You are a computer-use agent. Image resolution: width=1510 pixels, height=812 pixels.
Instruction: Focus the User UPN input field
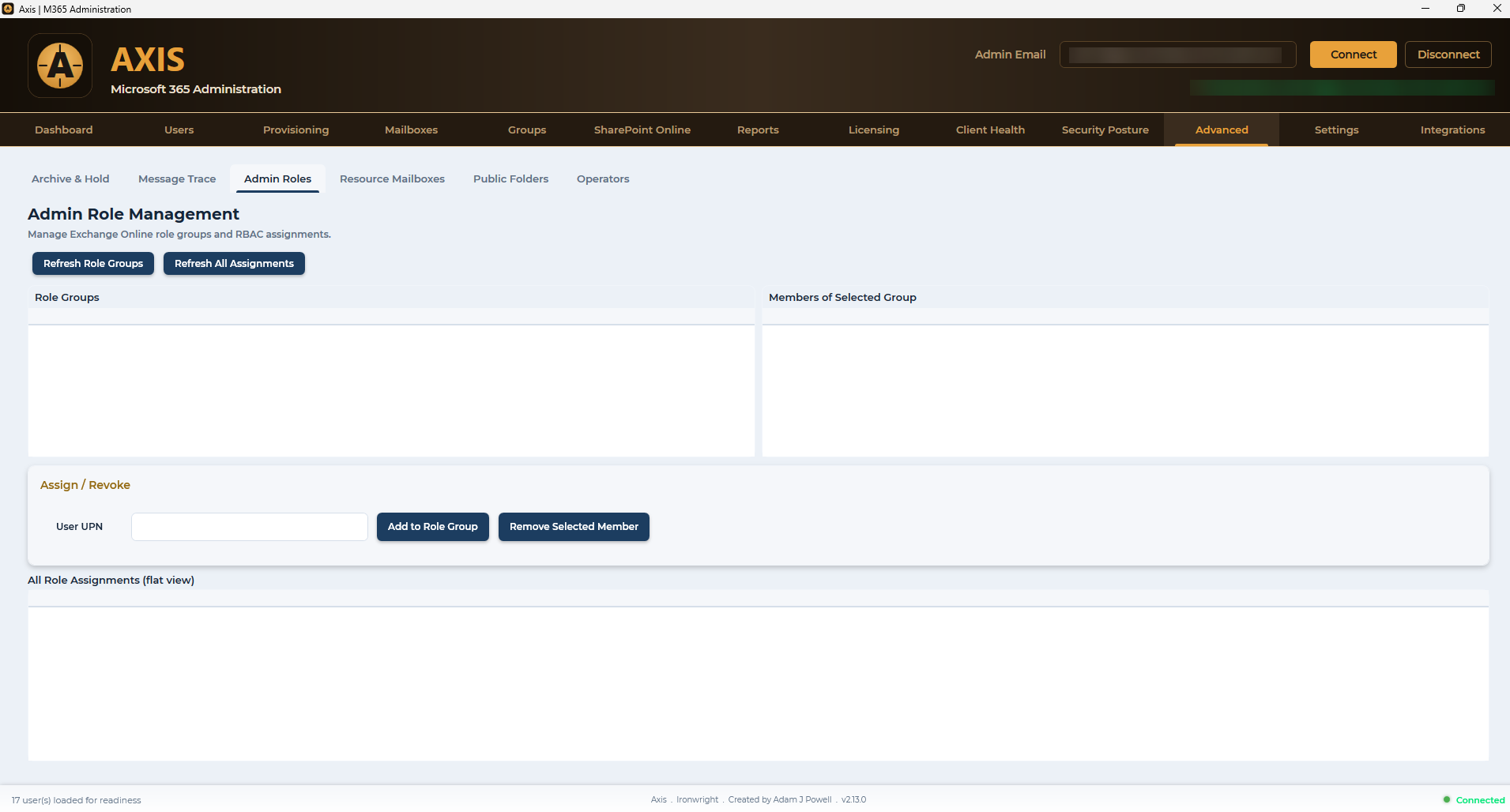(x=250, y=527)
